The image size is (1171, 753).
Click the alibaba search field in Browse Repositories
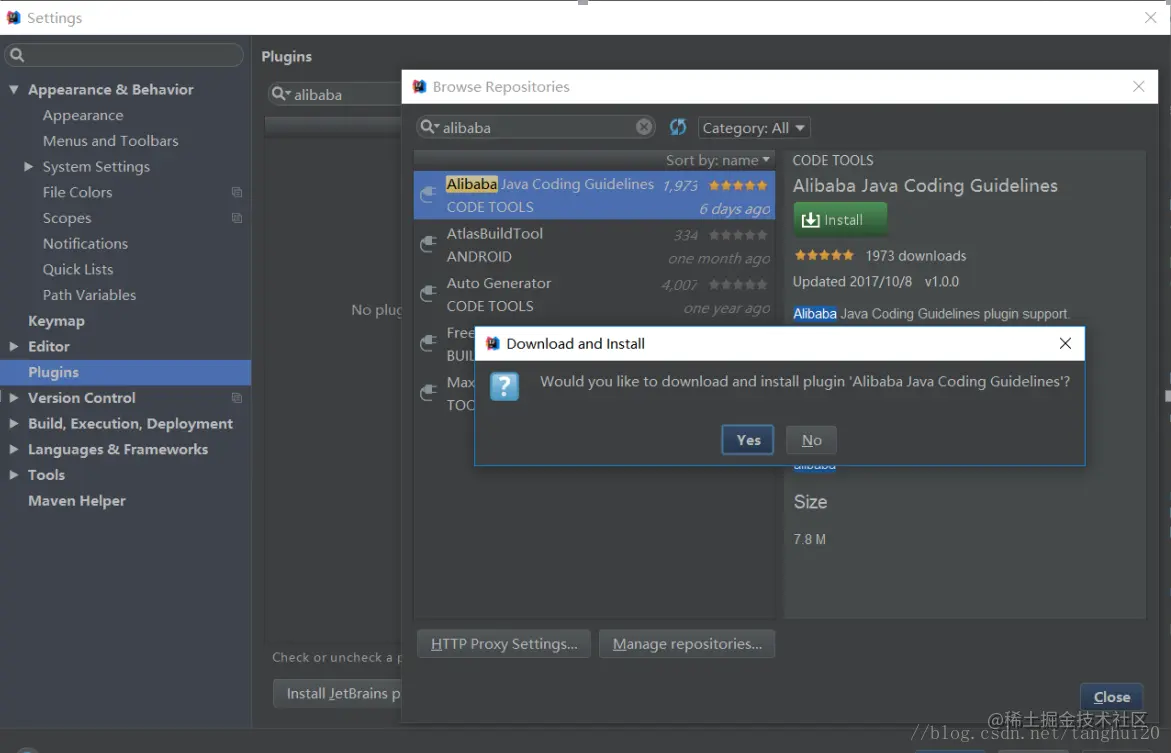tap(535, 127)
